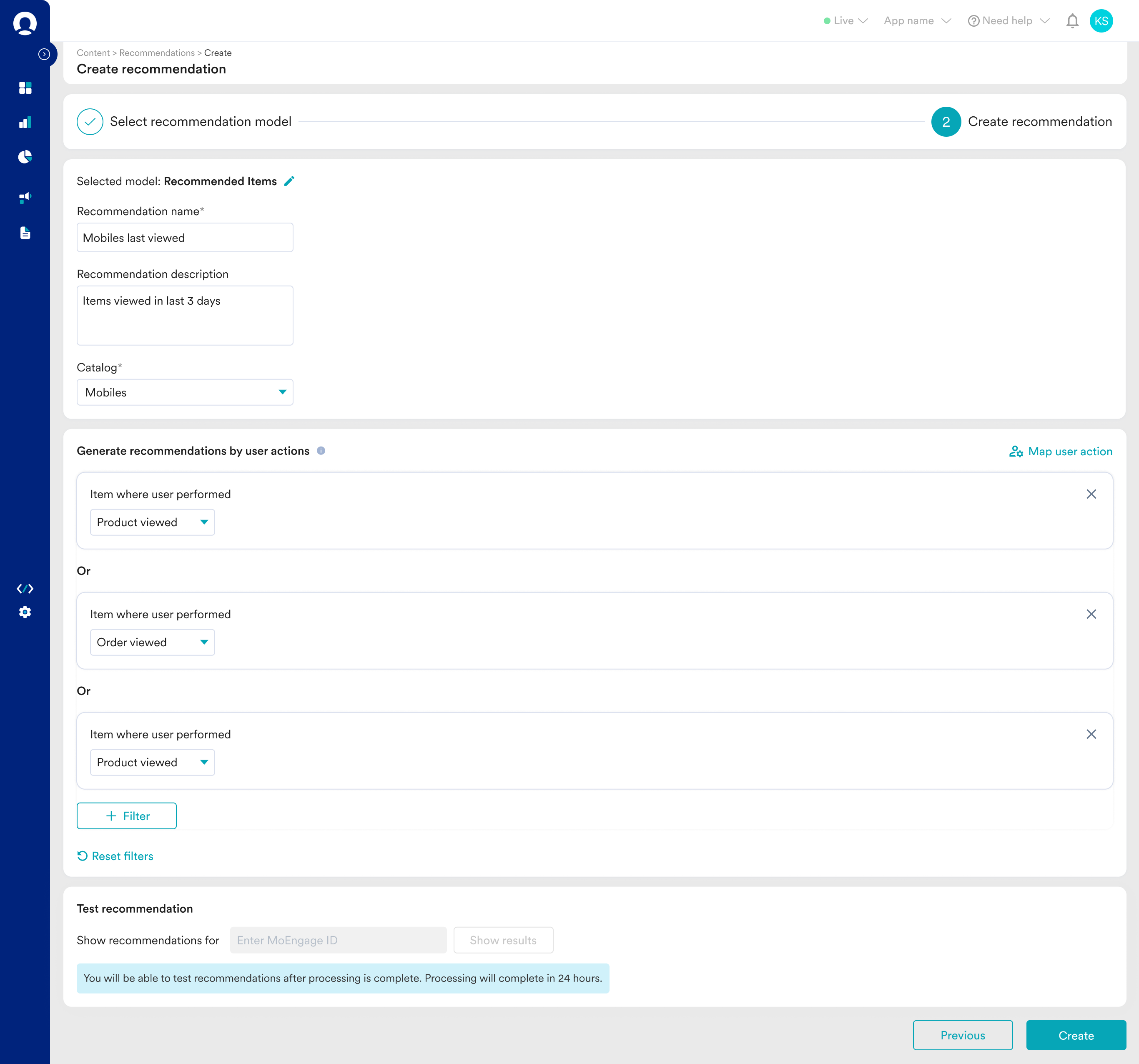Go to Recommendations breadcrumb

coord(156,53)
